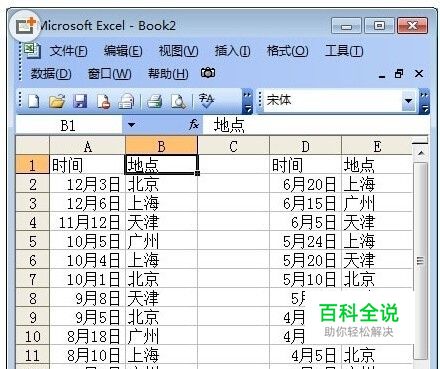
Task: Click cell A2 with 12月3日
Action: 87,184
